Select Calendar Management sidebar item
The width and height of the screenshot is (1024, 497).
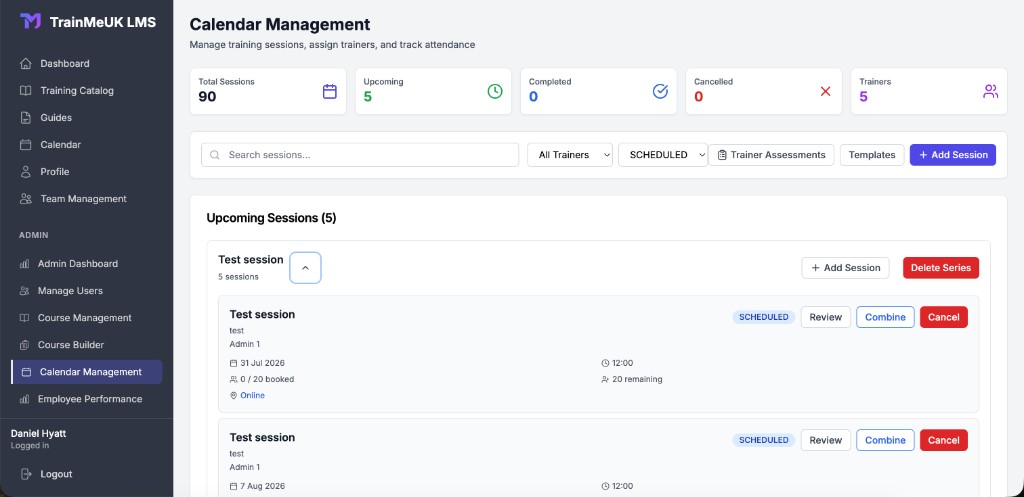point(87,372)
